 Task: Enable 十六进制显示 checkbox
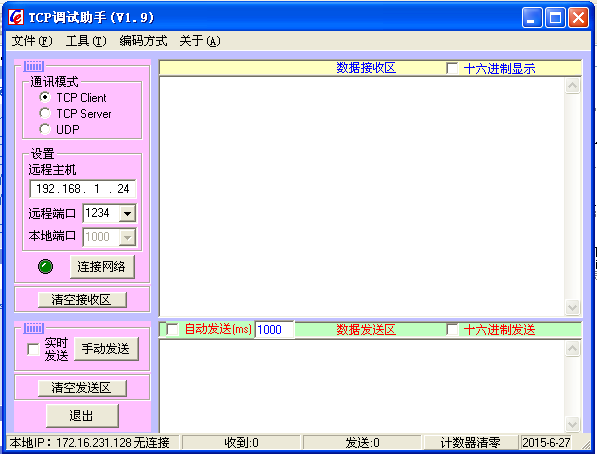coord(452,69)
